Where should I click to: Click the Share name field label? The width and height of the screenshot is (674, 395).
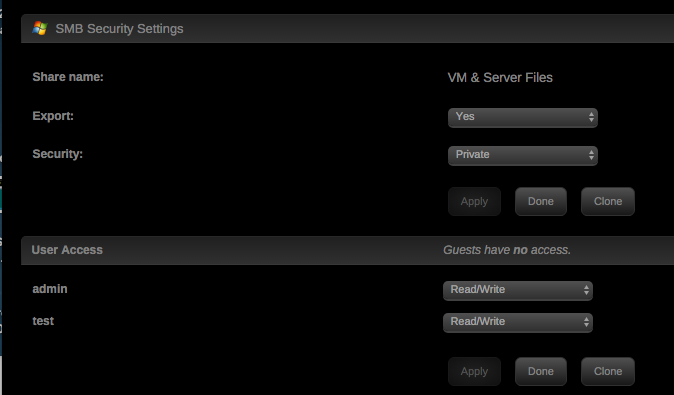pos(68,77)
